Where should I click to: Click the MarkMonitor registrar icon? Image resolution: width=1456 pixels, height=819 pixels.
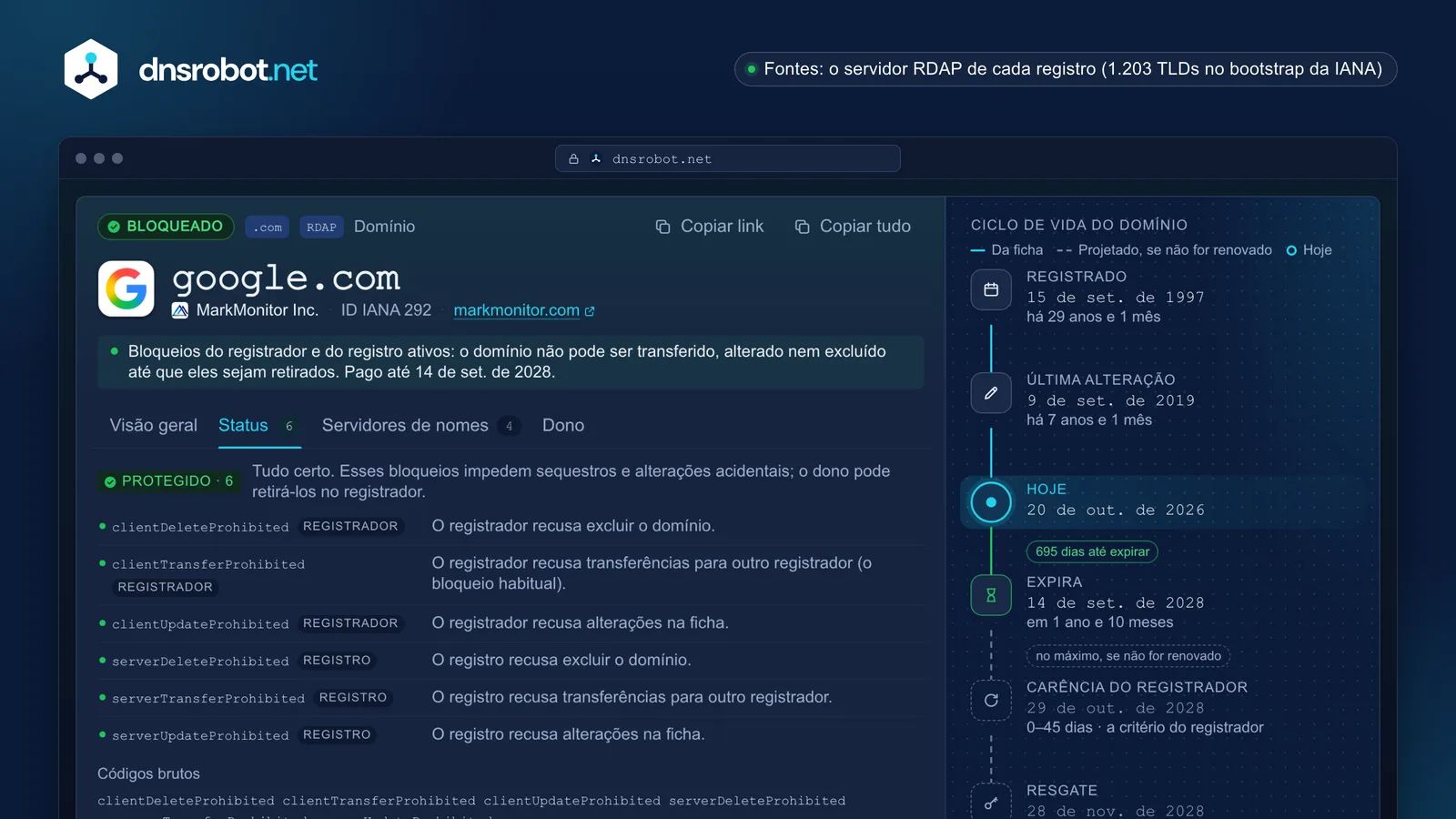click(x=180, y=310)
